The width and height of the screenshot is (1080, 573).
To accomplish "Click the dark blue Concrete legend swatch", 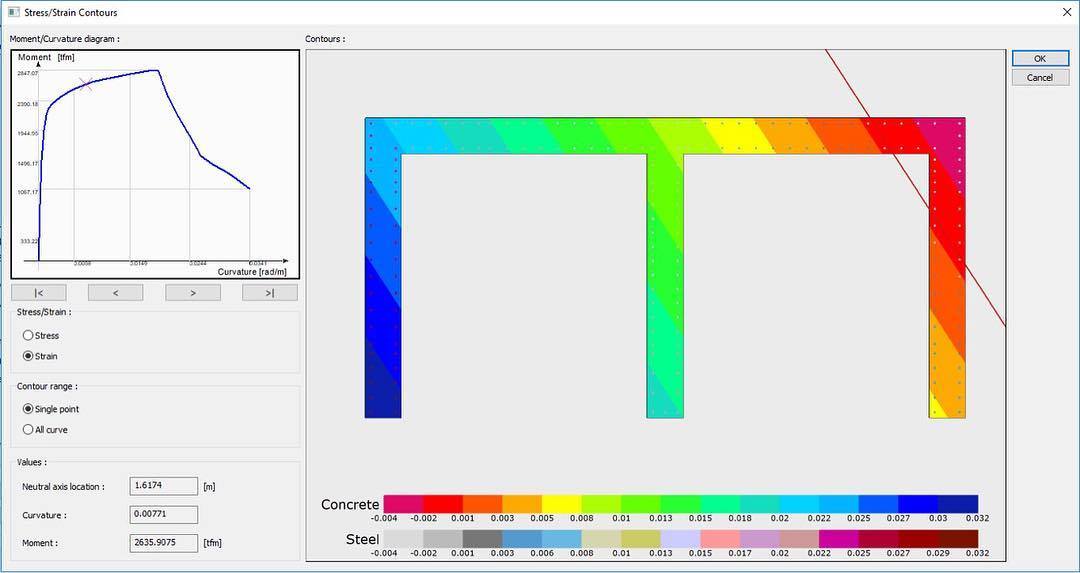I will pyautogui.click(x=958, y=504).
